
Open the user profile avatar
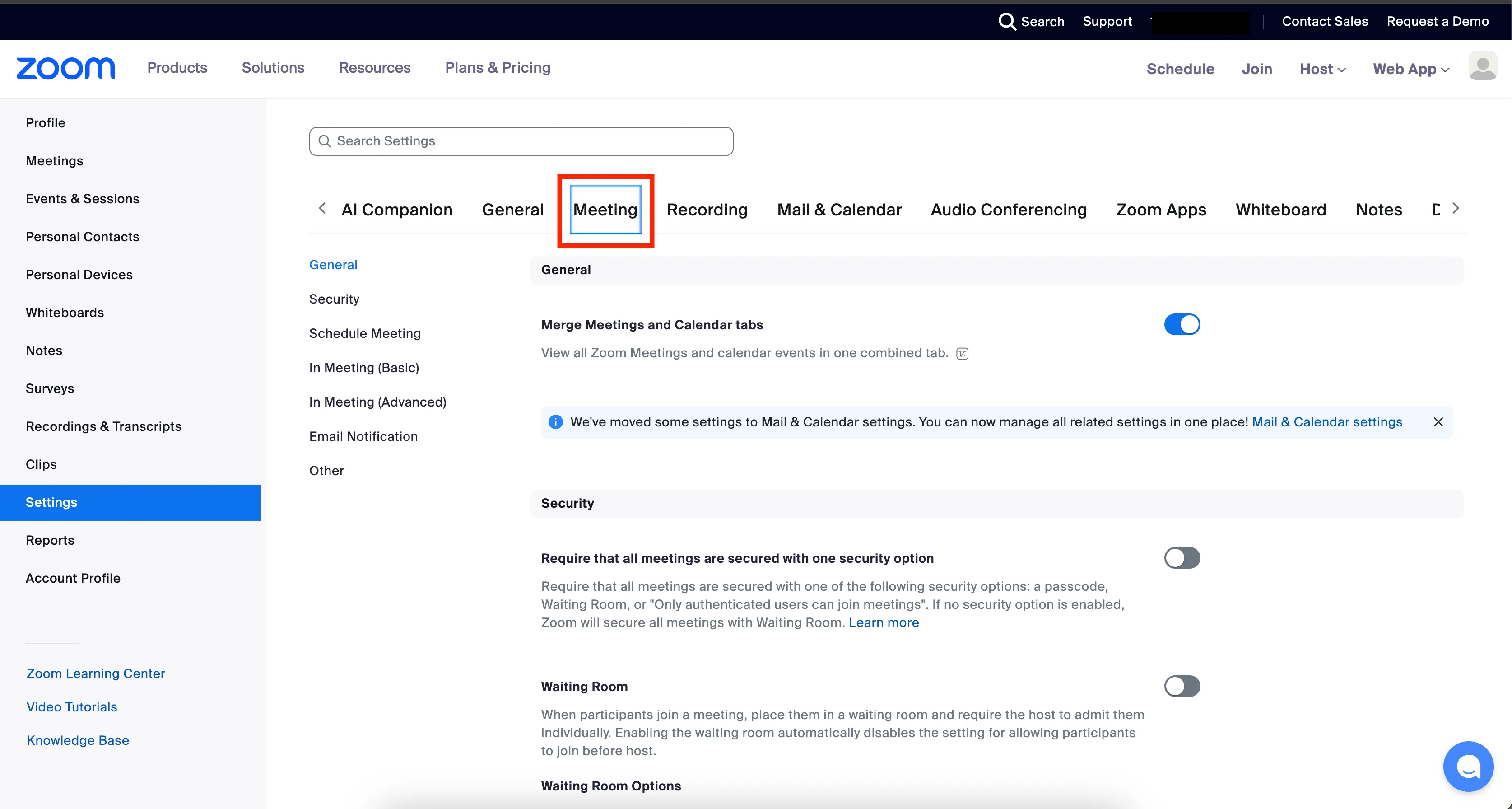[x=1482, y=67]
